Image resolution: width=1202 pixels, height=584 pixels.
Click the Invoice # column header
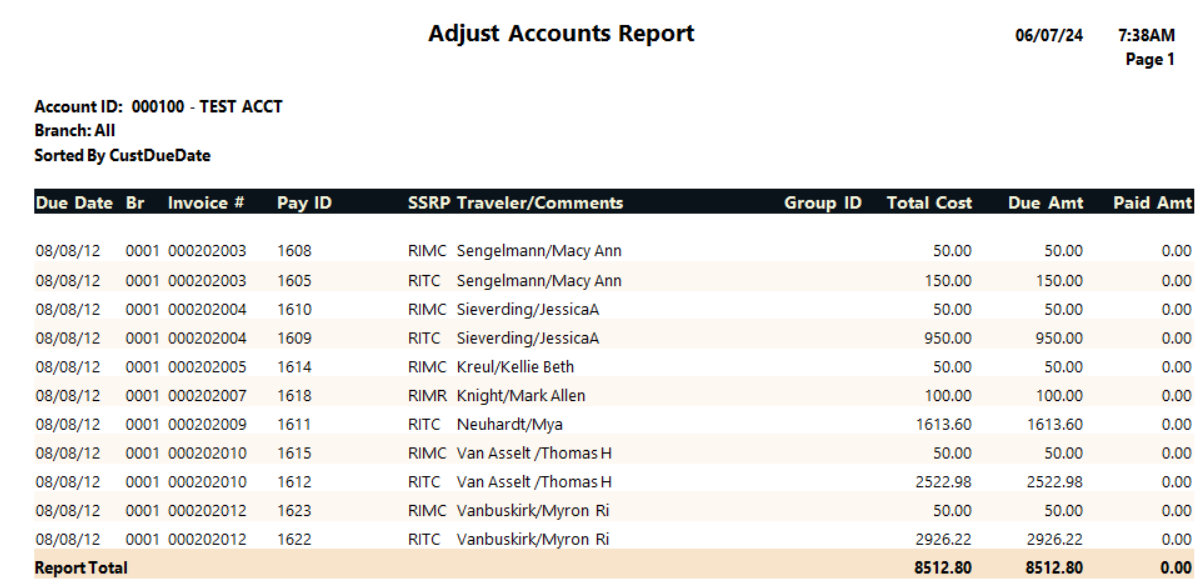coord(206,203)
